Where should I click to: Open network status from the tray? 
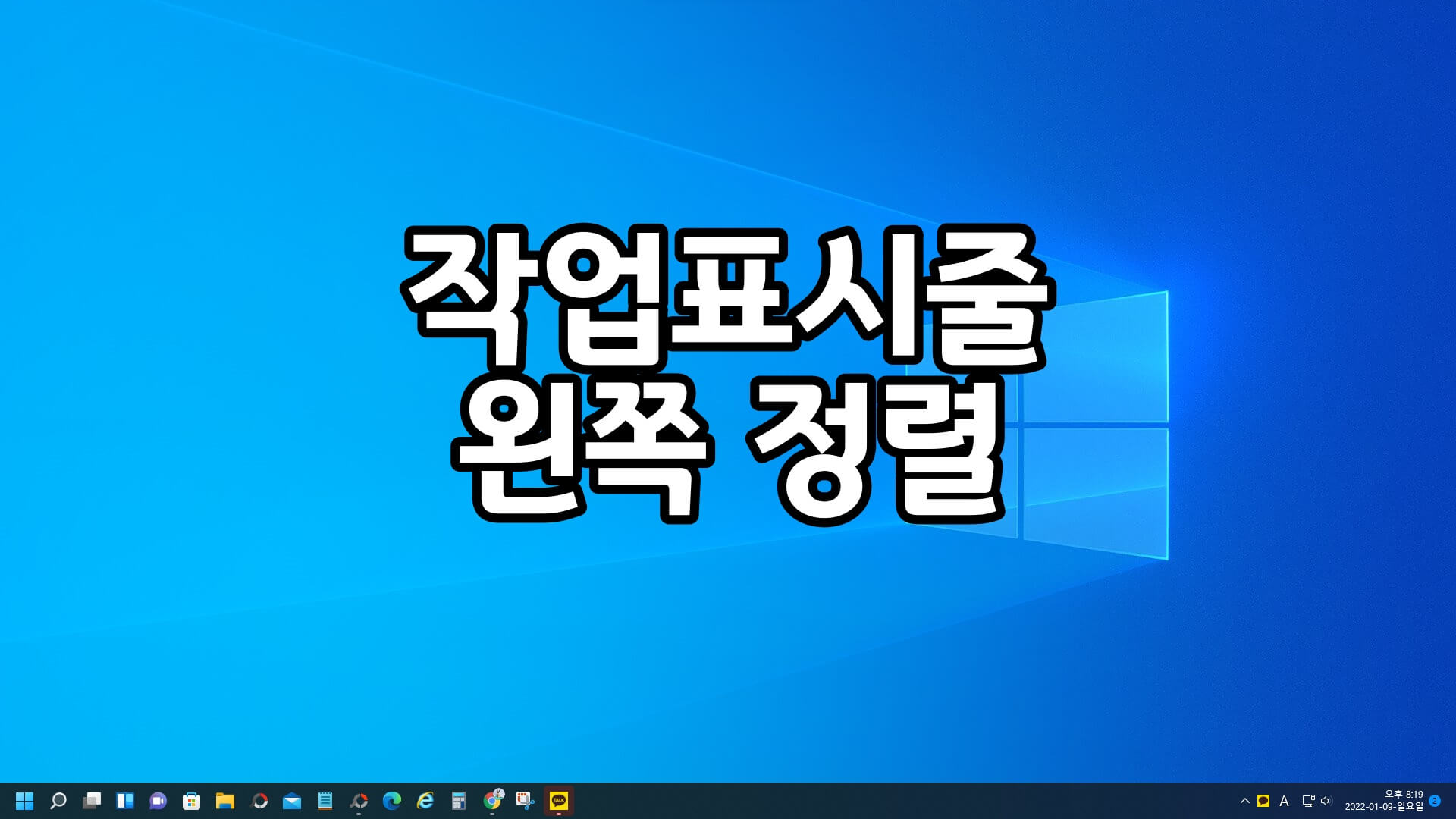[1309, 801]
